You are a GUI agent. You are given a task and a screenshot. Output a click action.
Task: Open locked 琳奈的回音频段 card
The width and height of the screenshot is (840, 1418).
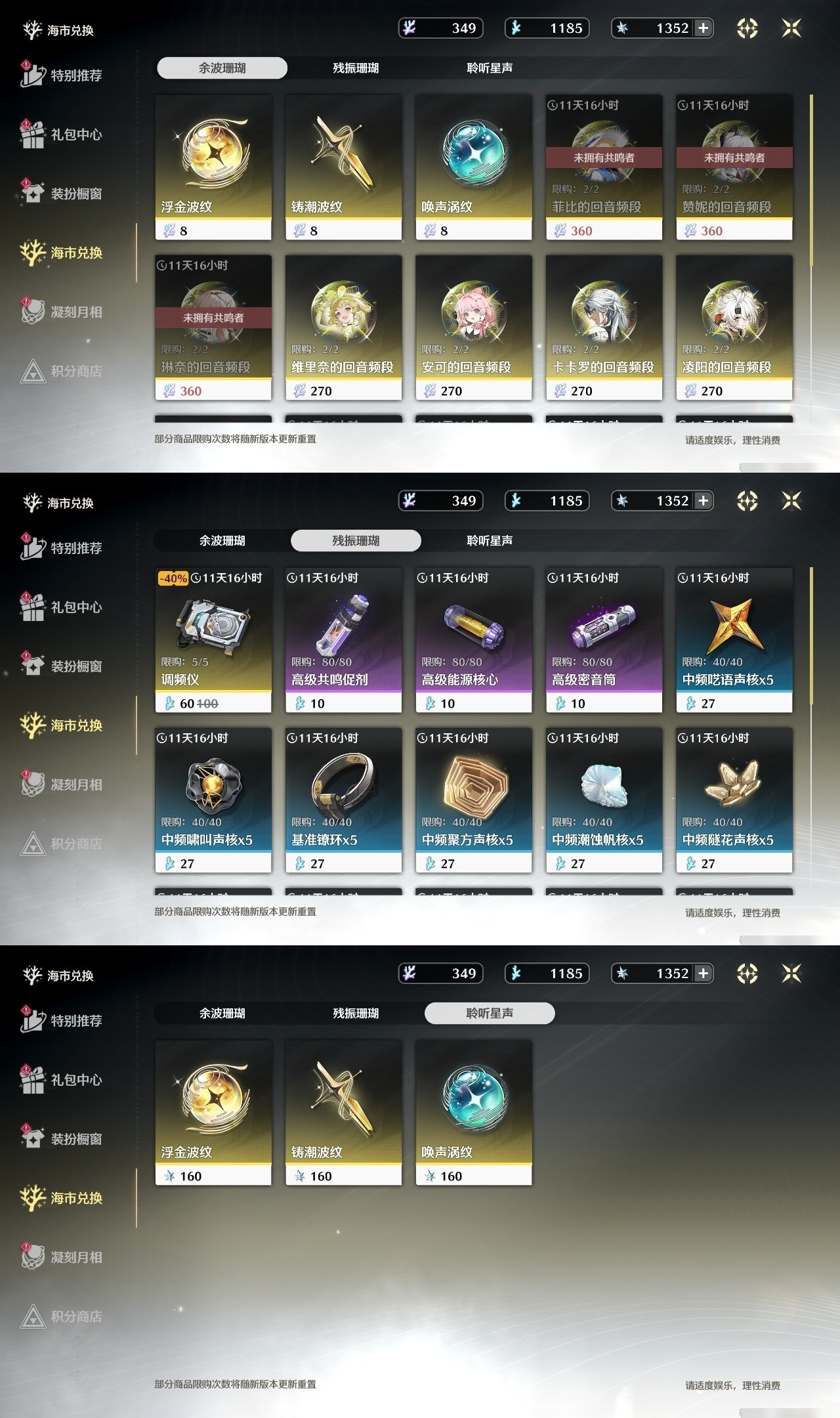213,328
